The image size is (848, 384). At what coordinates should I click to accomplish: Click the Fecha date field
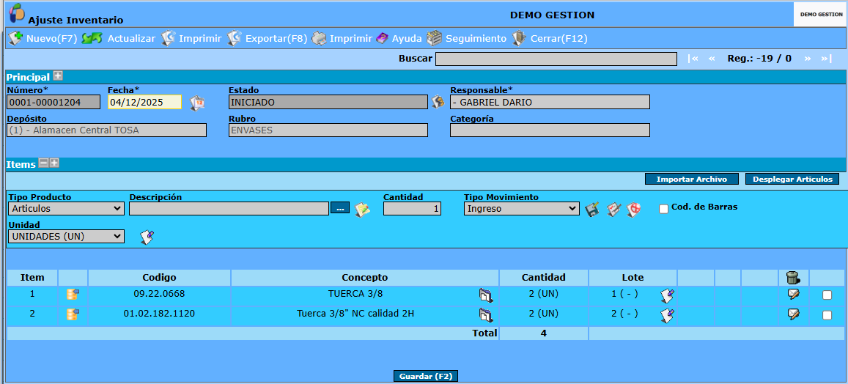pyautogui.click(x=145, y=102)
